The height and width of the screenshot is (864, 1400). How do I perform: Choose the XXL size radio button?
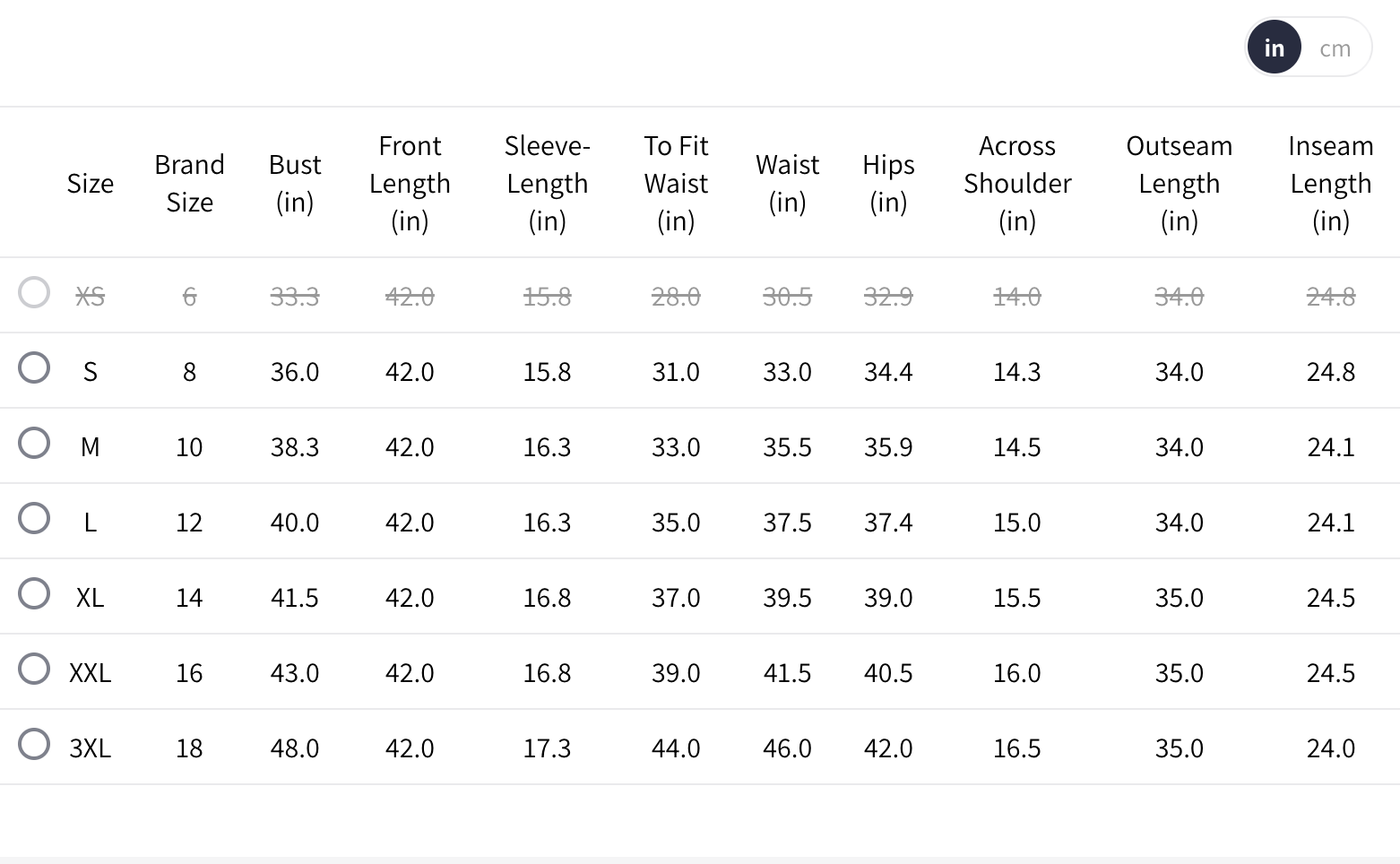(34, 669)
